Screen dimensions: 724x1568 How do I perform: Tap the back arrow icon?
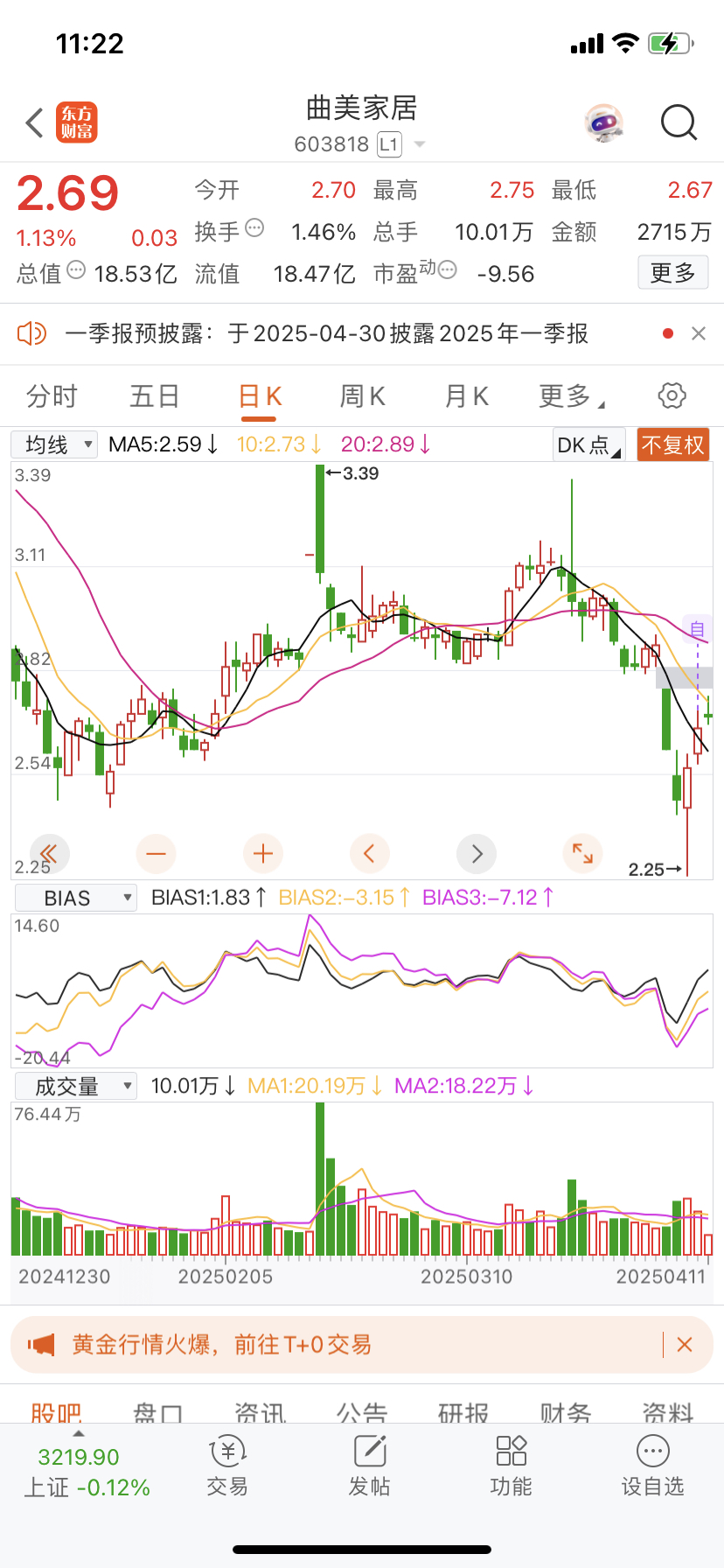coord(34,123)
